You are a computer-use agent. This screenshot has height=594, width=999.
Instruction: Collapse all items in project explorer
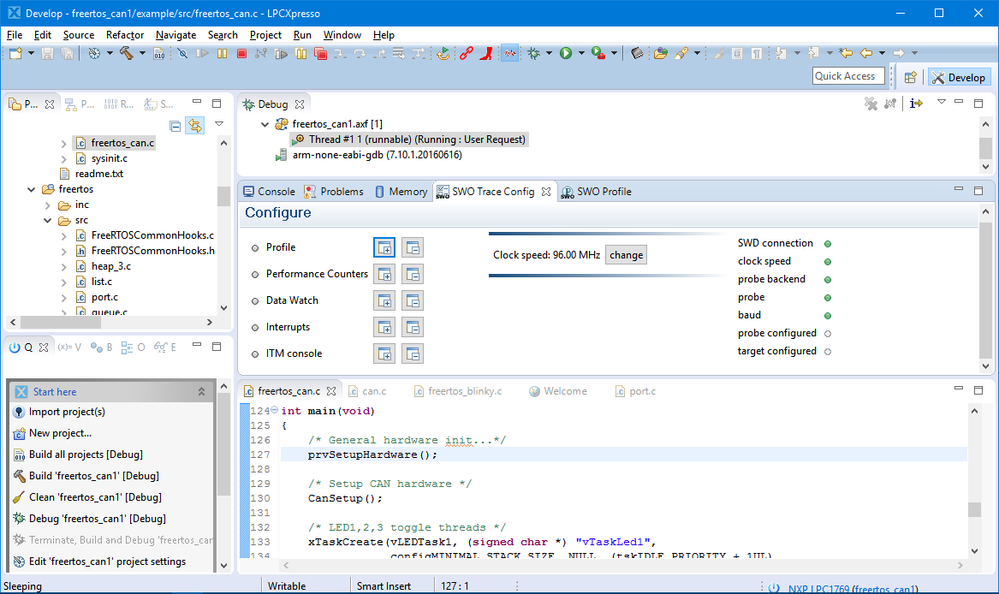(175, 125)
